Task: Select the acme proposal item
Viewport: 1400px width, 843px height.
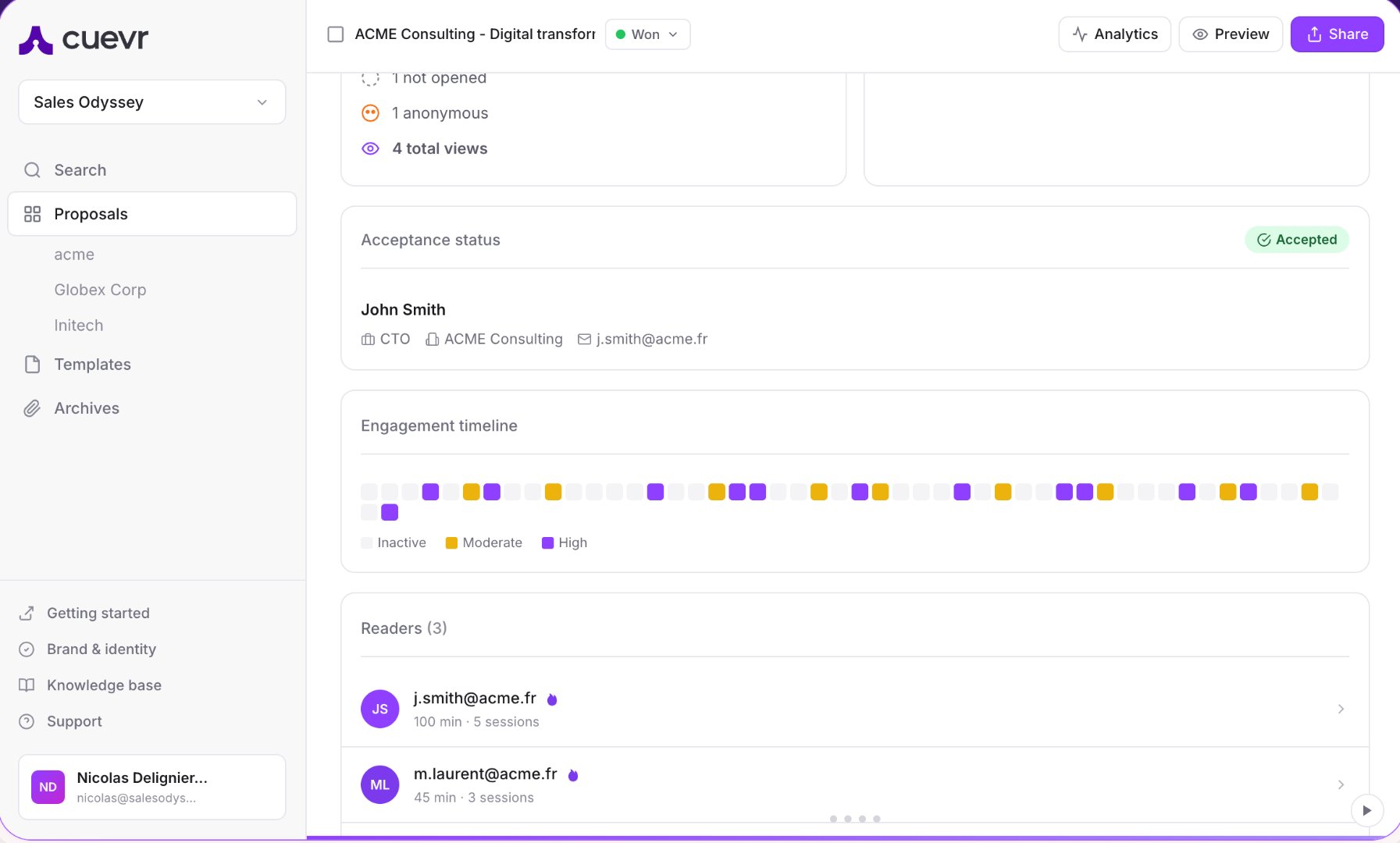Action: 74,254
